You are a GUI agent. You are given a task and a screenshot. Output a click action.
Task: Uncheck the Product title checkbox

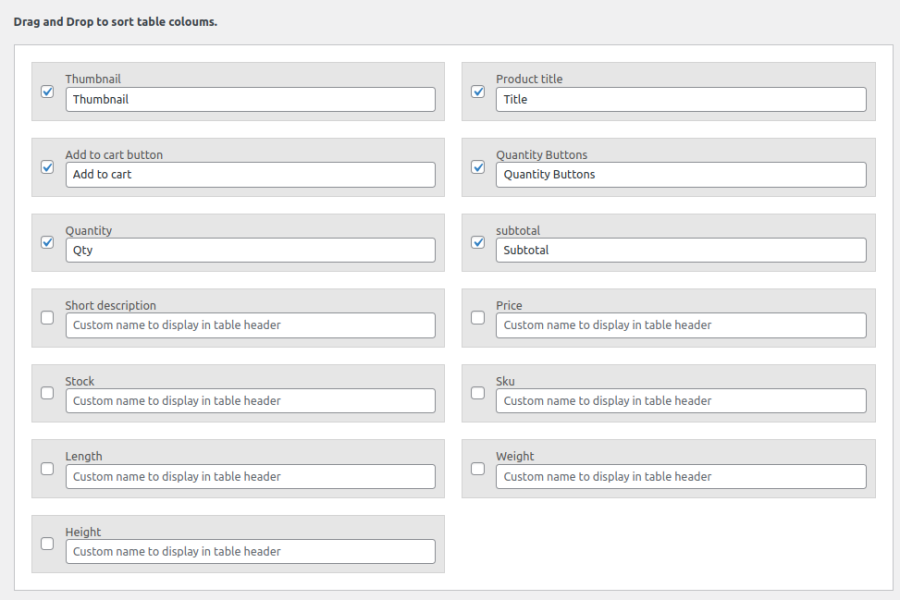[478, 92]
